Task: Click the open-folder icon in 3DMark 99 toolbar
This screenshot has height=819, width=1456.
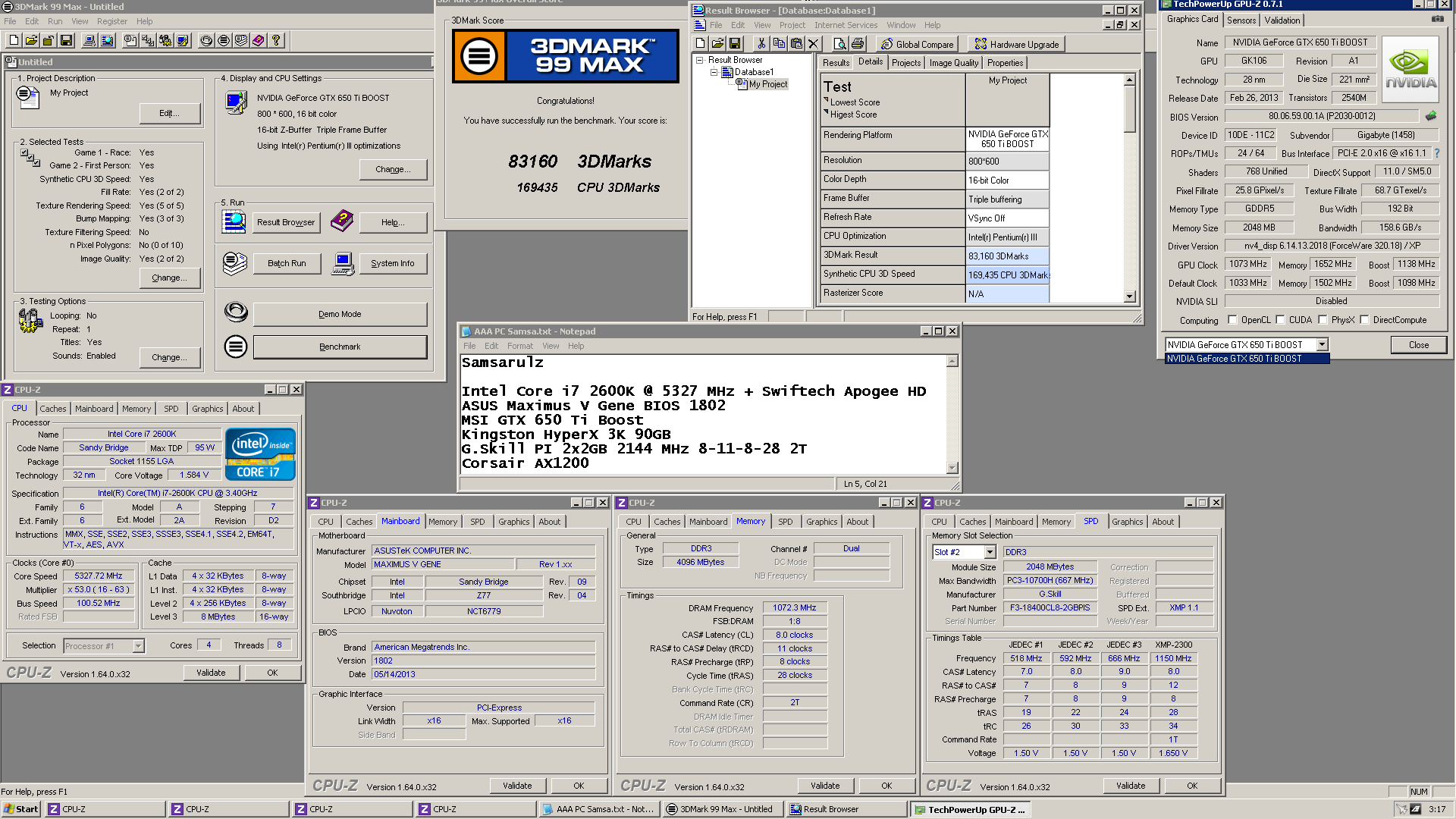Action: coord(31,40)
